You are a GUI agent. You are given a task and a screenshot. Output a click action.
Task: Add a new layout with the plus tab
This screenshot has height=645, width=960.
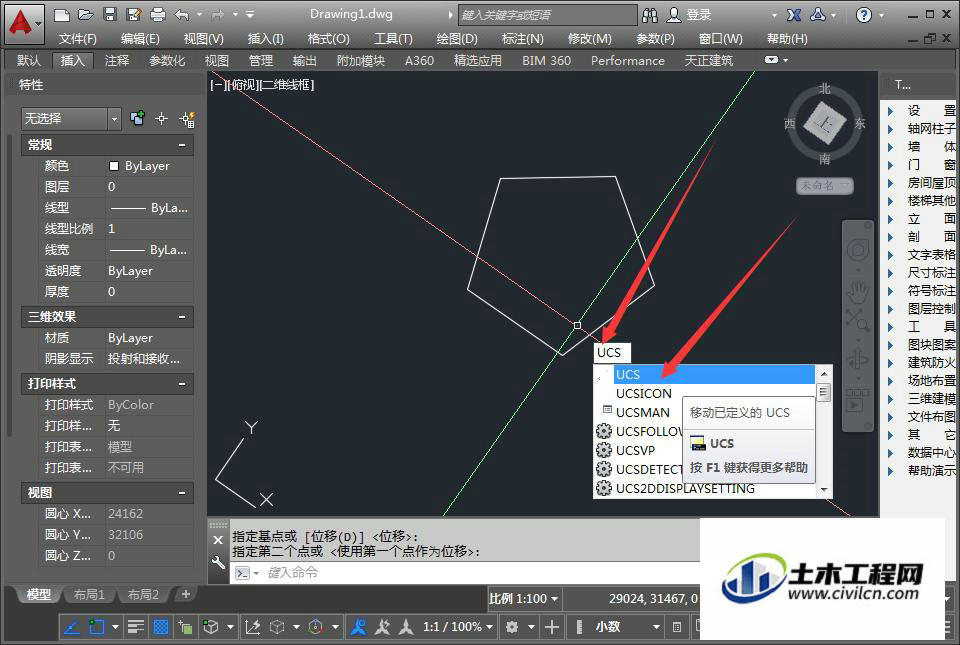(x=186, y=594)
